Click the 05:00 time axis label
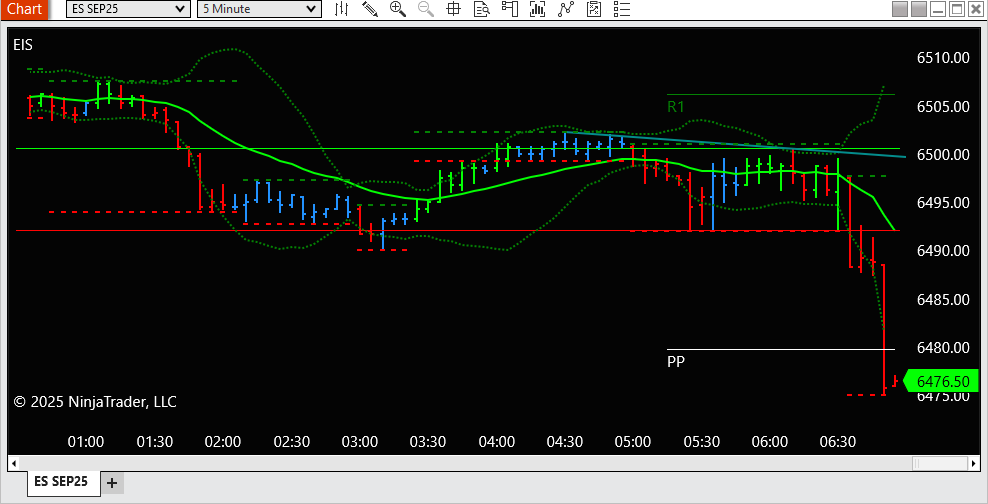 point(633,442)
